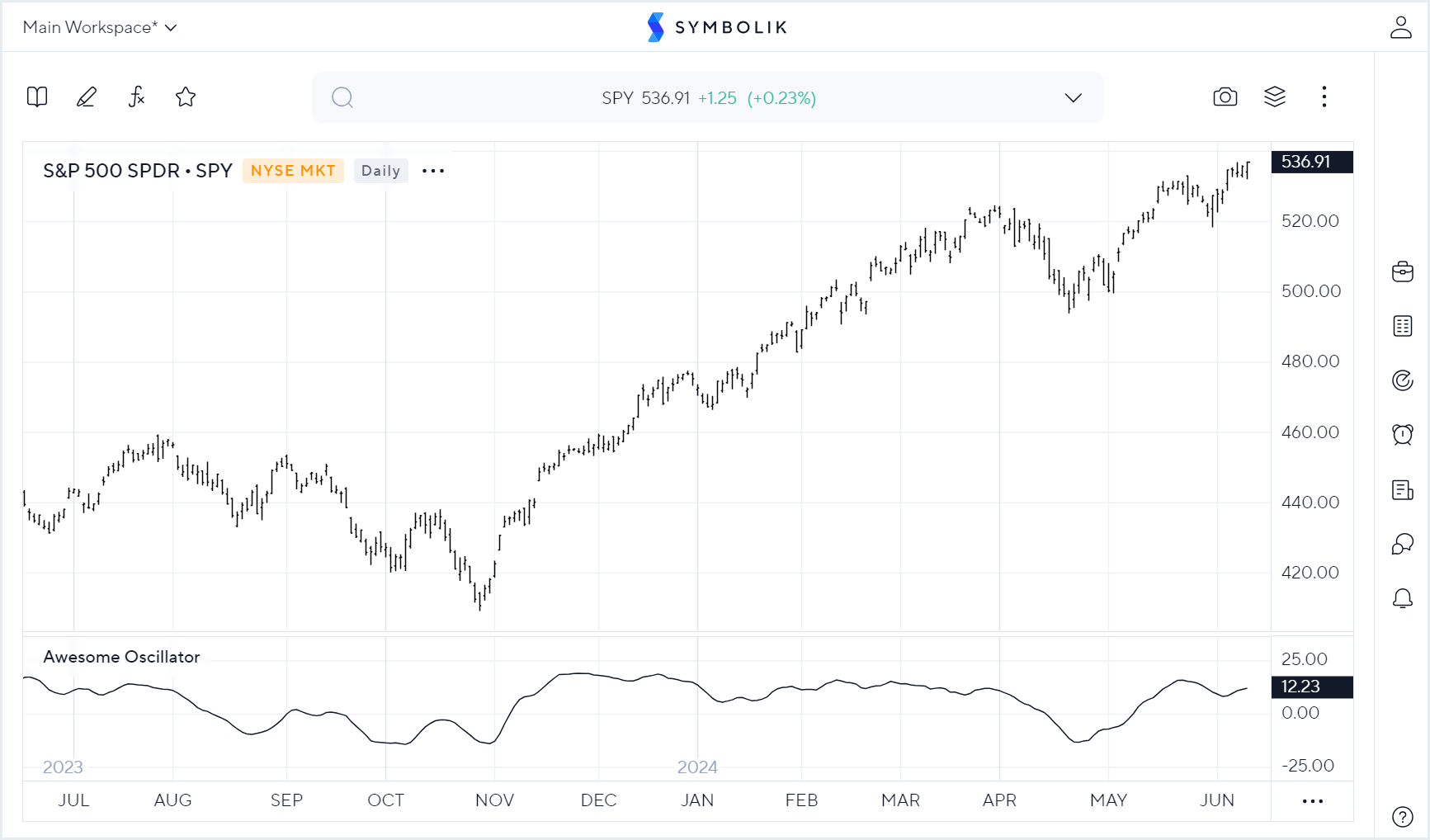Open the chat bubbles icon in sidebar
This screenshot has width=1430, height=840.
point(1403,545)
